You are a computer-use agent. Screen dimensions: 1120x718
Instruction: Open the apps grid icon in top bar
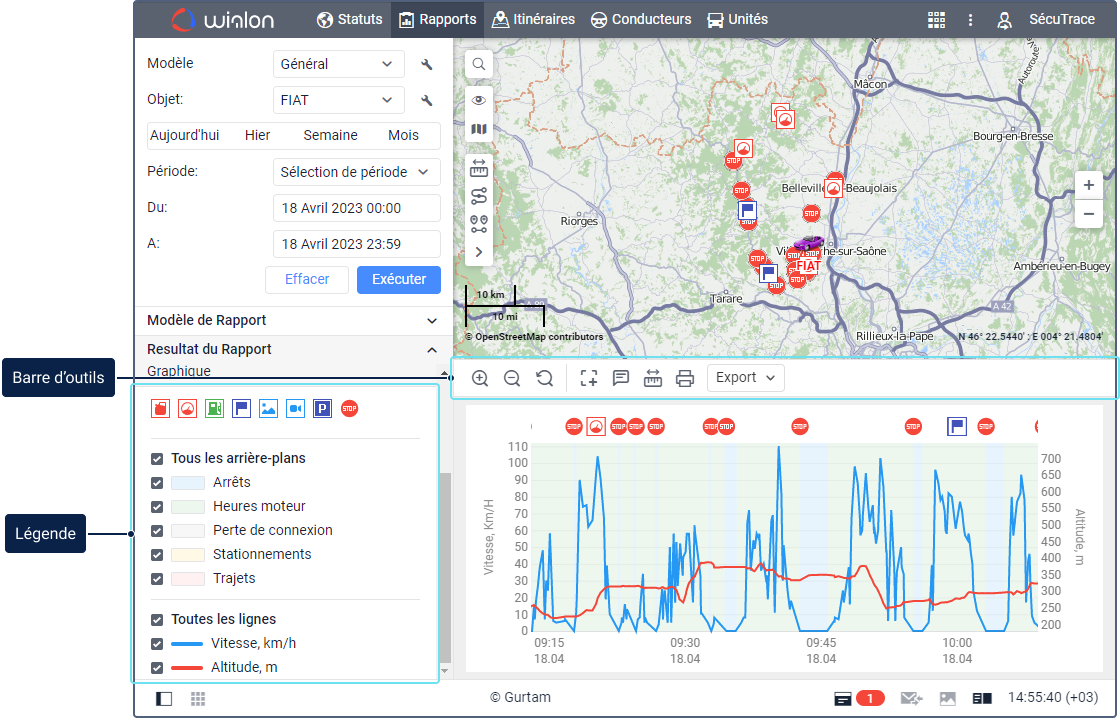[x=936, y=19]
